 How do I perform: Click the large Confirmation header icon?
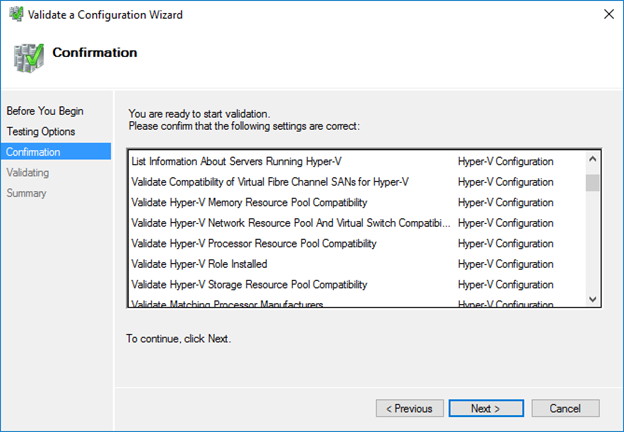(28, 58)
